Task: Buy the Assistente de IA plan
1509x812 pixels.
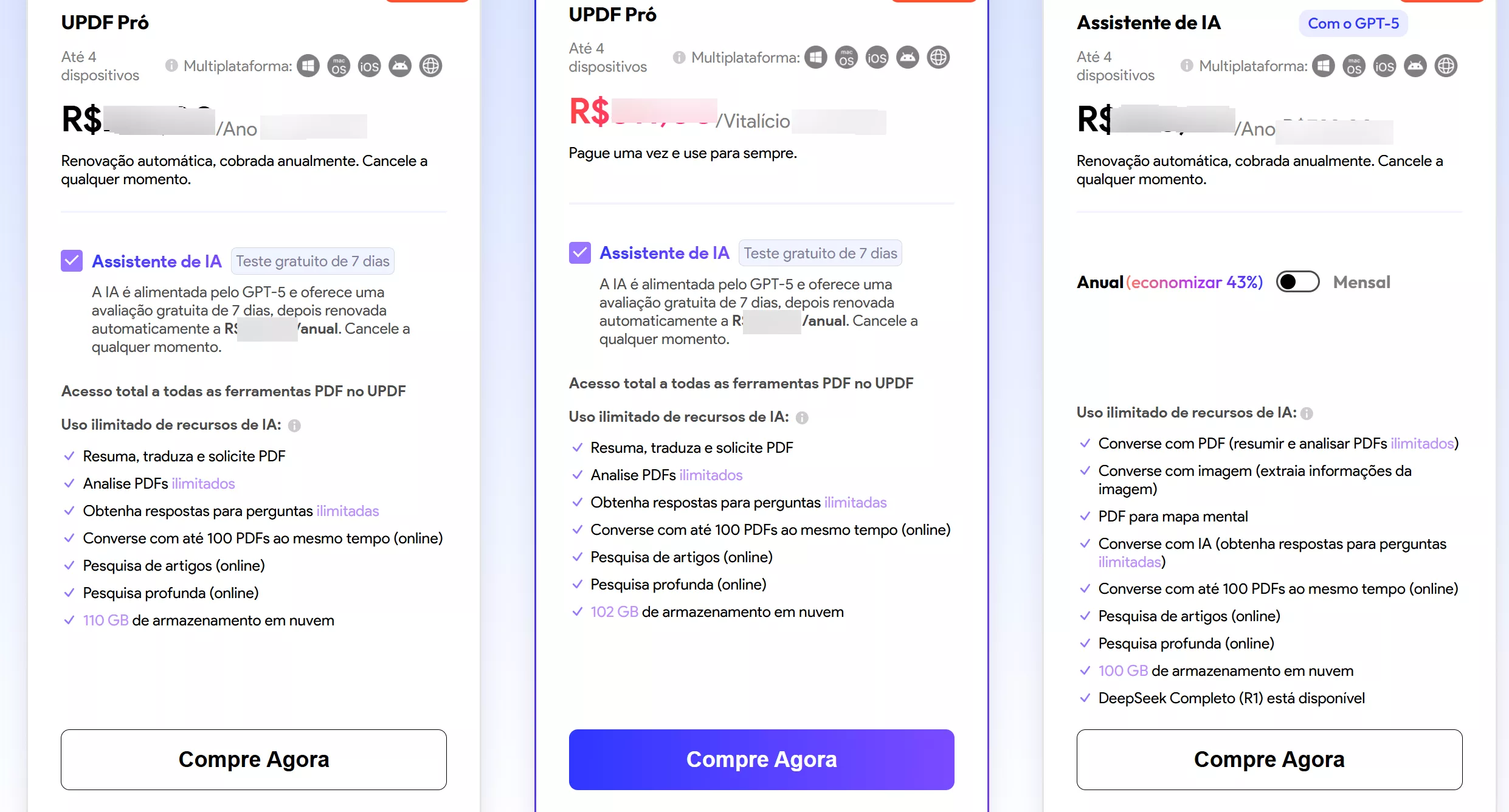Action: coord(1269,759)
